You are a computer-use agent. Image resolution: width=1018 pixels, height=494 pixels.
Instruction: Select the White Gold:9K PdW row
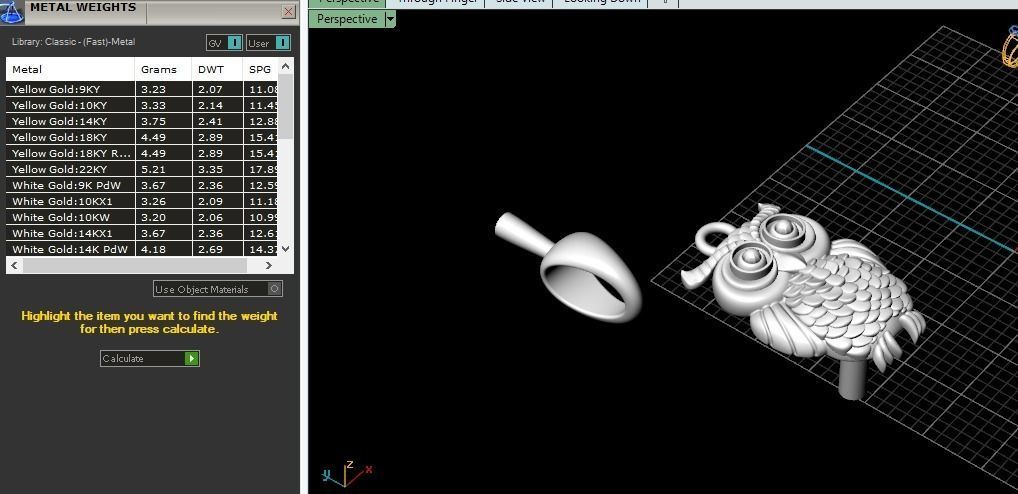142,185
